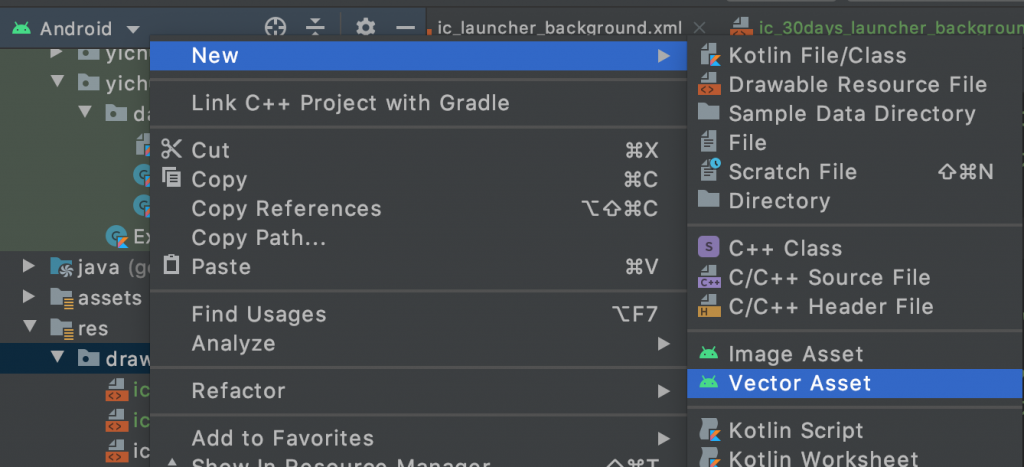This screenshot has height=467, width=1024.
Task: Hide the project panel with minus icon
Action: tap(405, 28)
